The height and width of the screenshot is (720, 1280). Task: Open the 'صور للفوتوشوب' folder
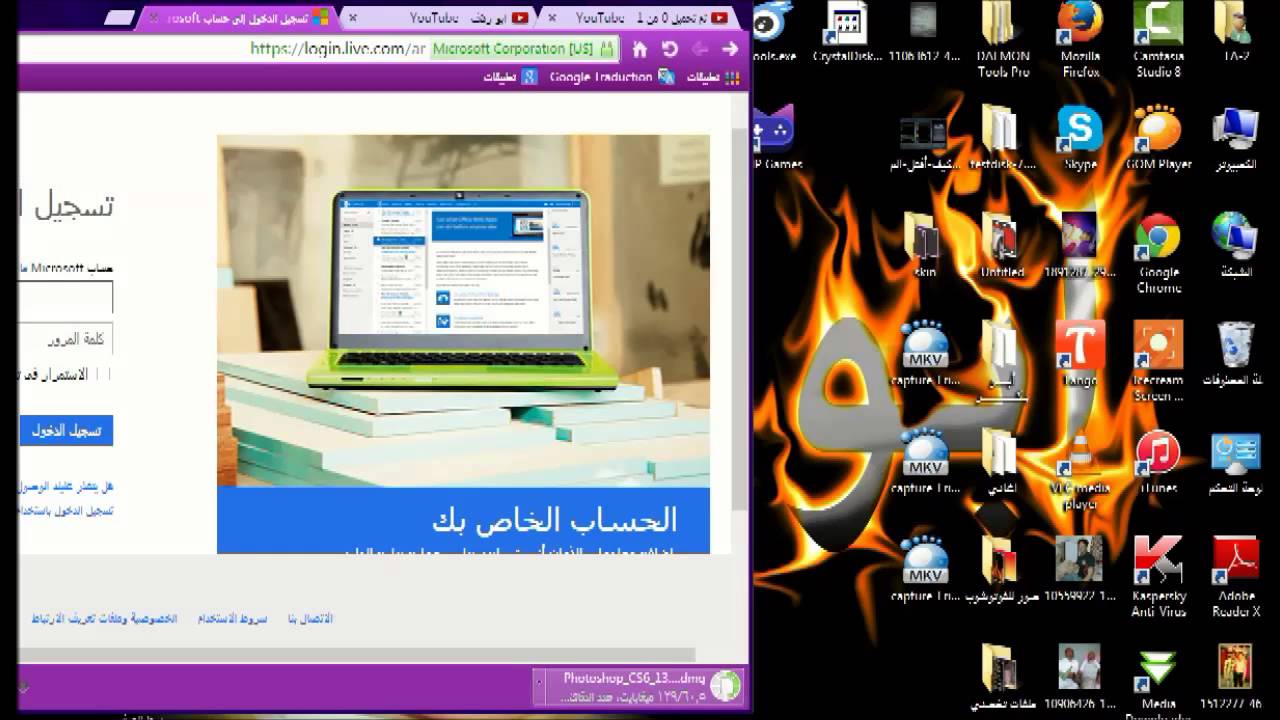1002,570
